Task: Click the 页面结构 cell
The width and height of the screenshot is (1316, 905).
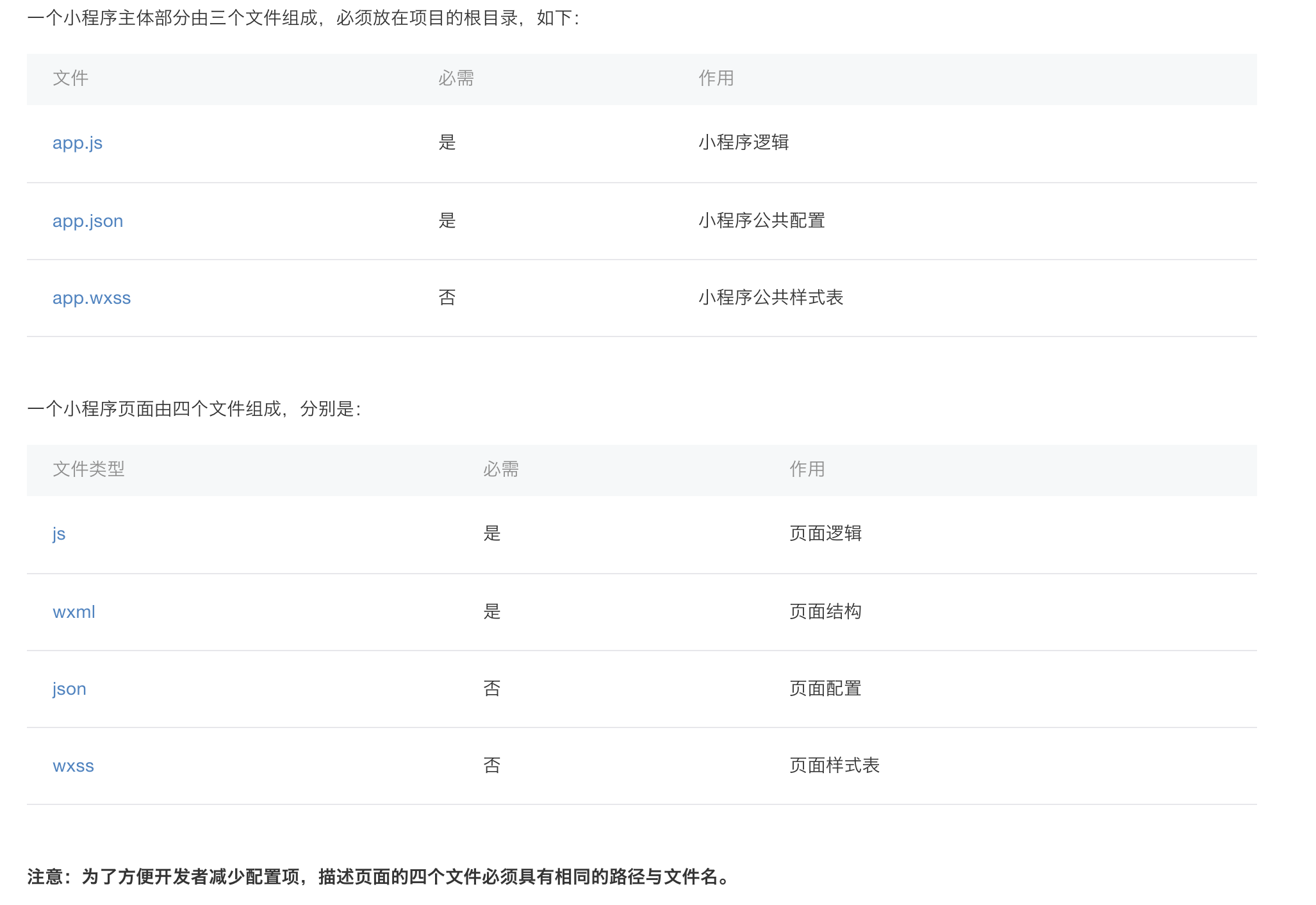Action: [825, 611]
